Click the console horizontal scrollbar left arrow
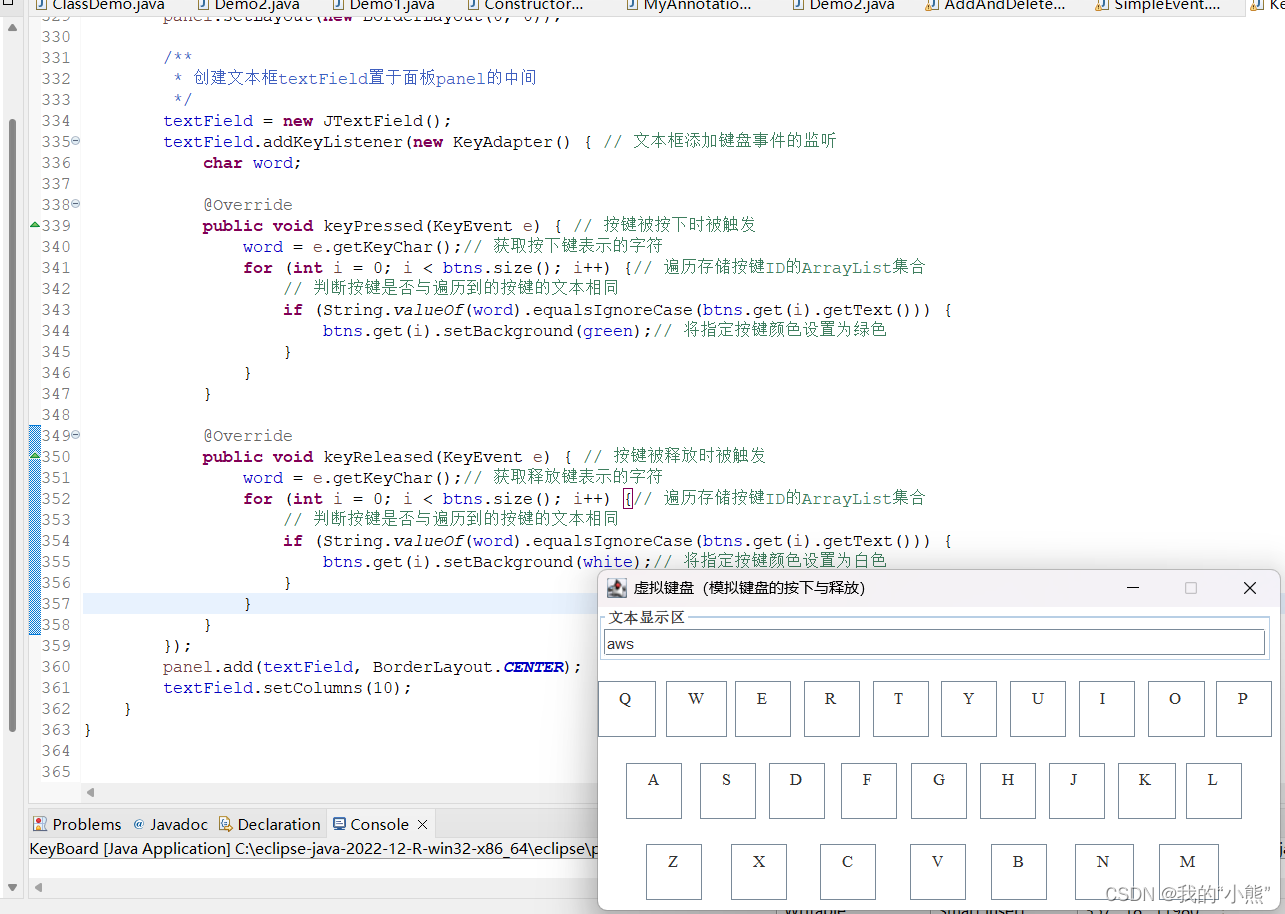Screen dimensions: 1285x914 tap(39, 887)
